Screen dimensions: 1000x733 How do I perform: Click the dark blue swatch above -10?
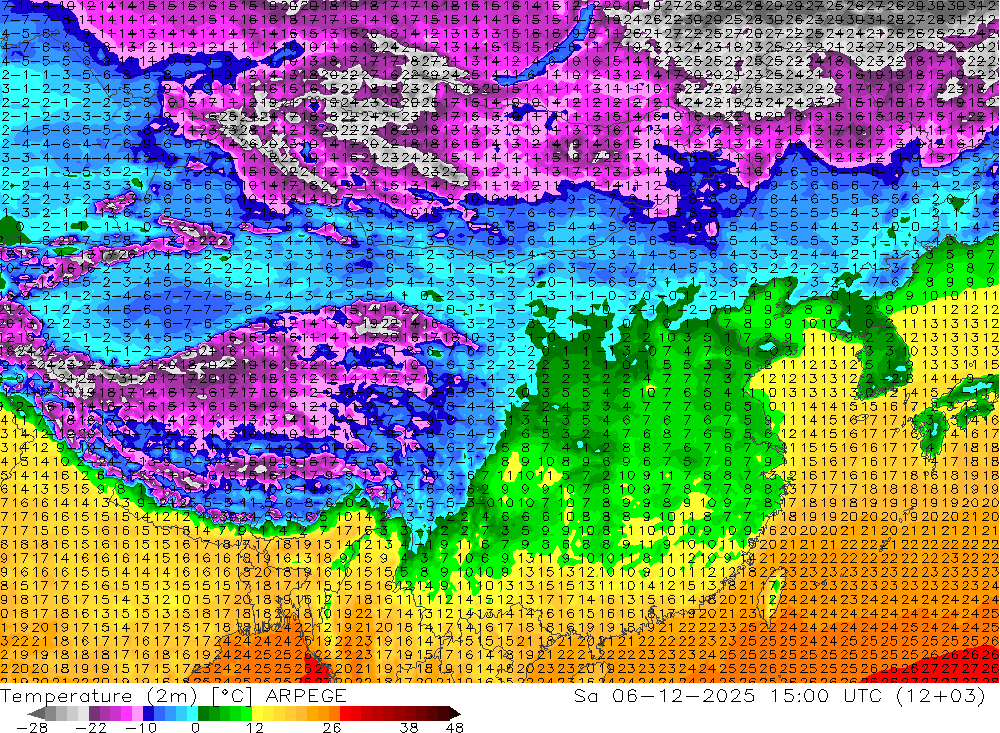(x=148, y=713)
